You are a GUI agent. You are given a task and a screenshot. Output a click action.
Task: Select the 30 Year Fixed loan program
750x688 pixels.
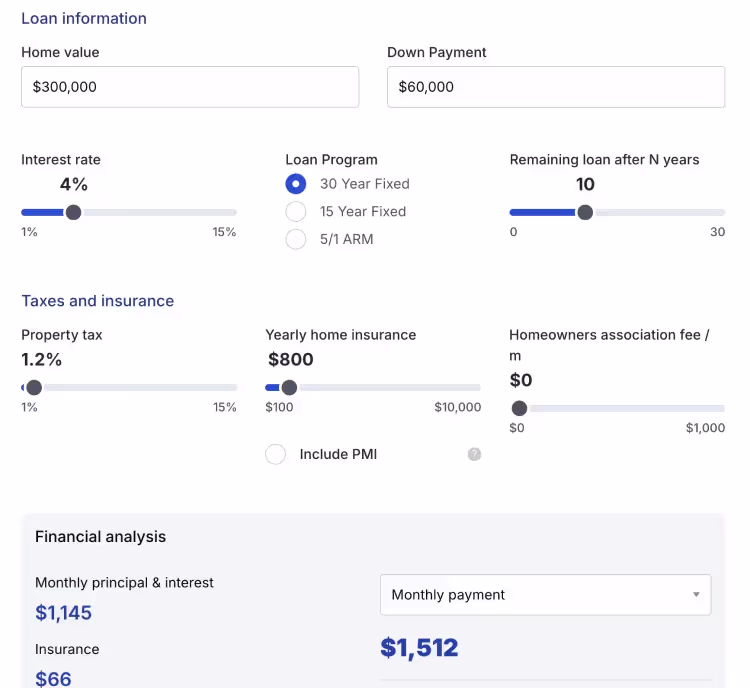pyautogui.click(x=296, y=184)
